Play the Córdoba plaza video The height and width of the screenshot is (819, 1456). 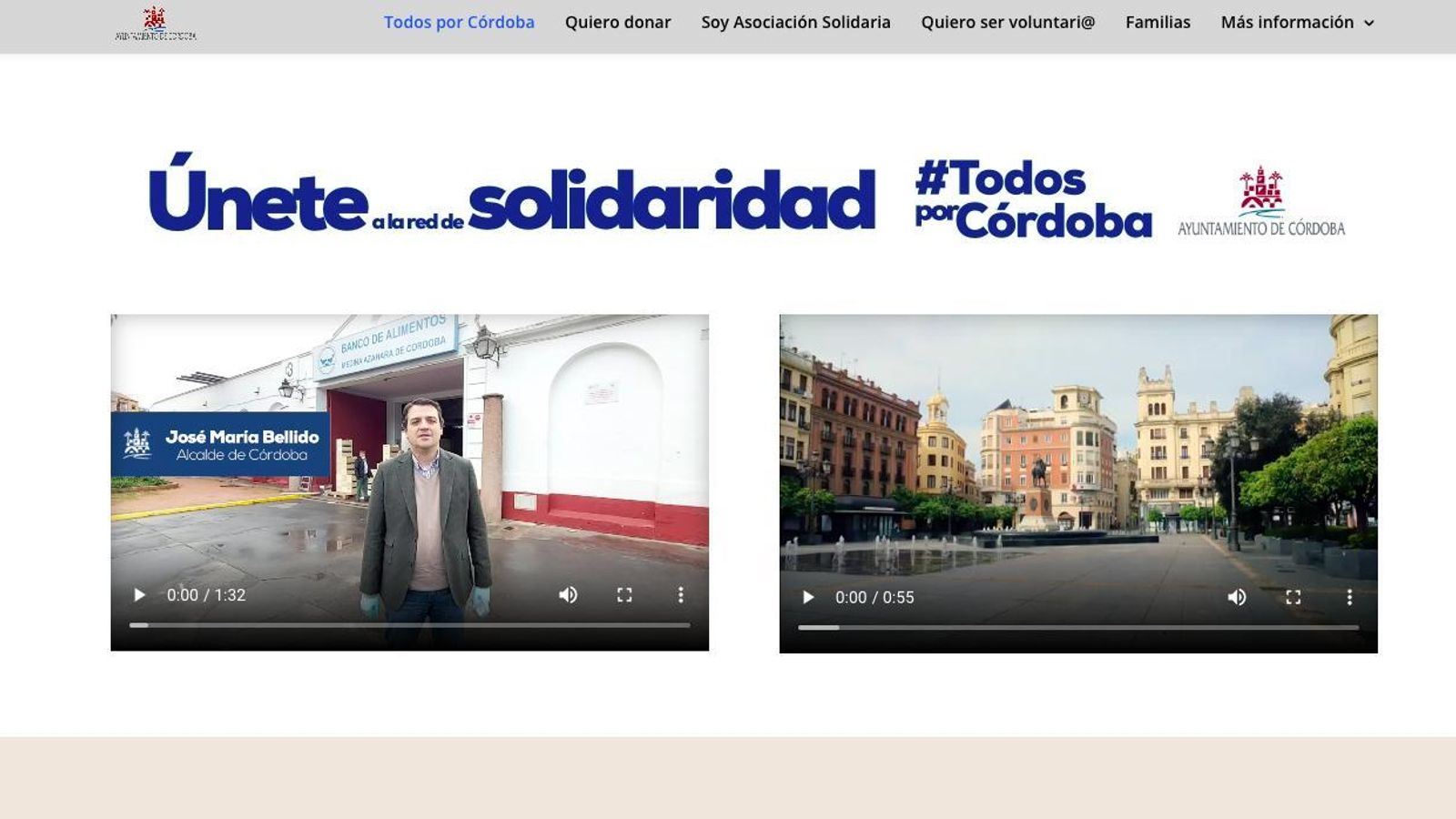[807, 597]
